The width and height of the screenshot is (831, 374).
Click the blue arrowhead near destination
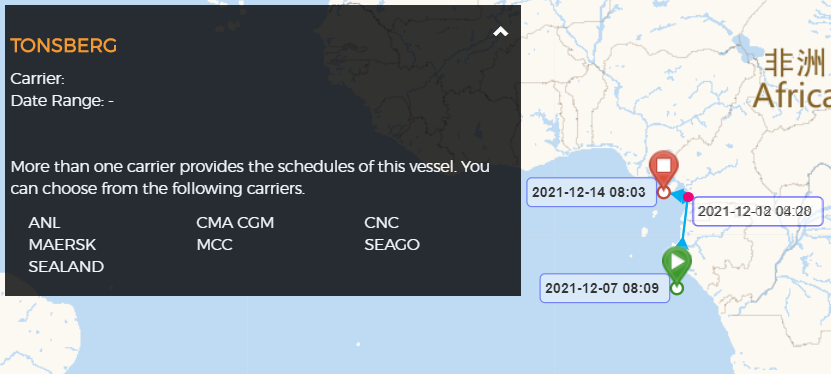676,195
